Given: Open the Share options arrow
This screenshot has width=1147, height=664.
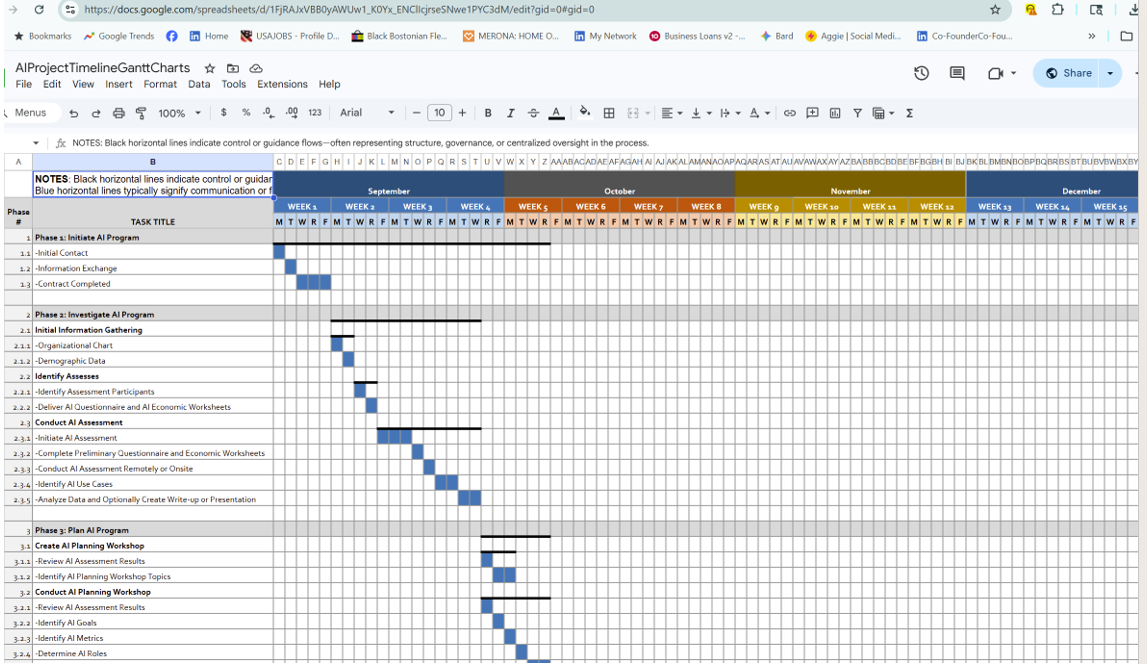Looking at the screenshot, I should click(x=1110, y=73).
